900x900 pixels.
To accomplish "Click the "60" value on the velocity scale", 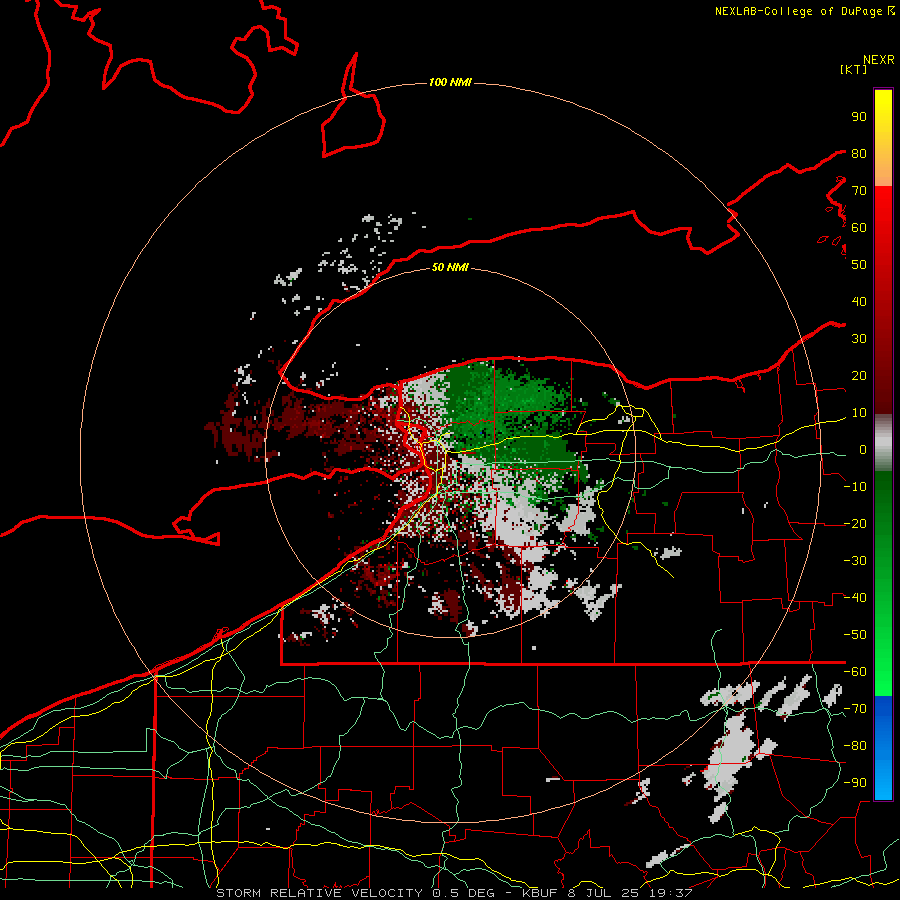I will pyautogui.click(x=859, y=228).
